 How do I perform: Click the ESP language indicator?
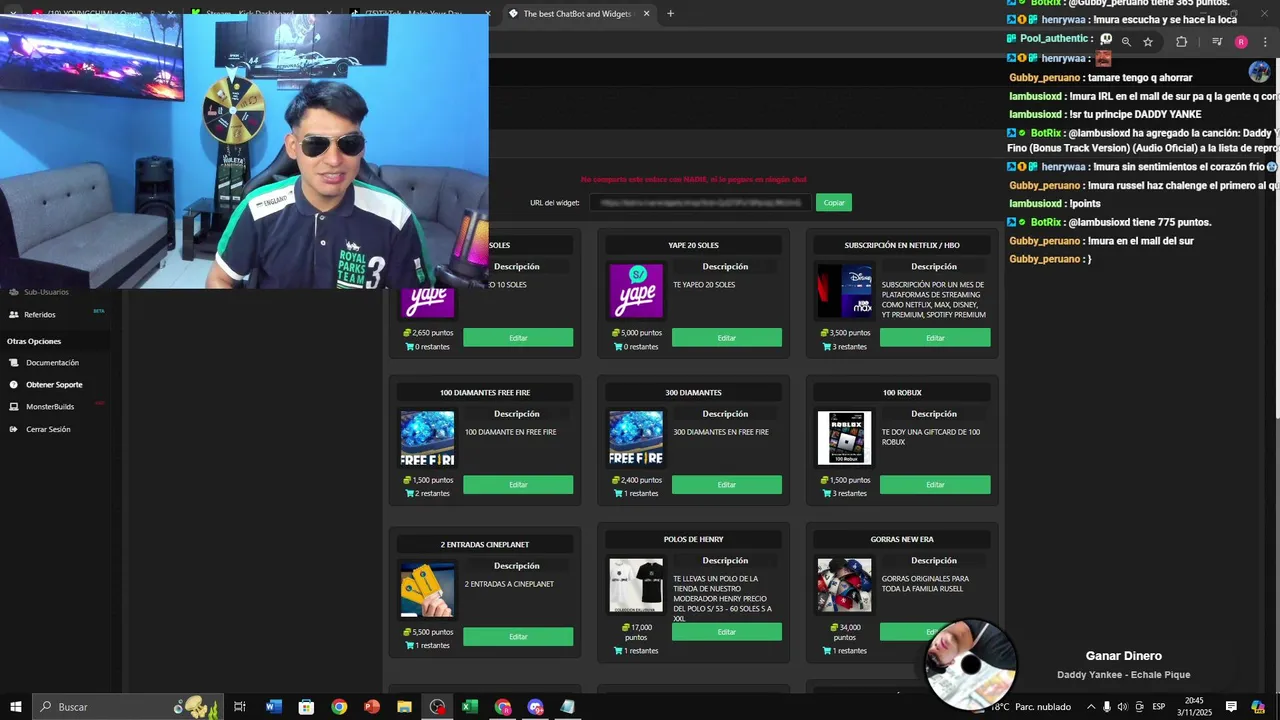[1159, 707]
